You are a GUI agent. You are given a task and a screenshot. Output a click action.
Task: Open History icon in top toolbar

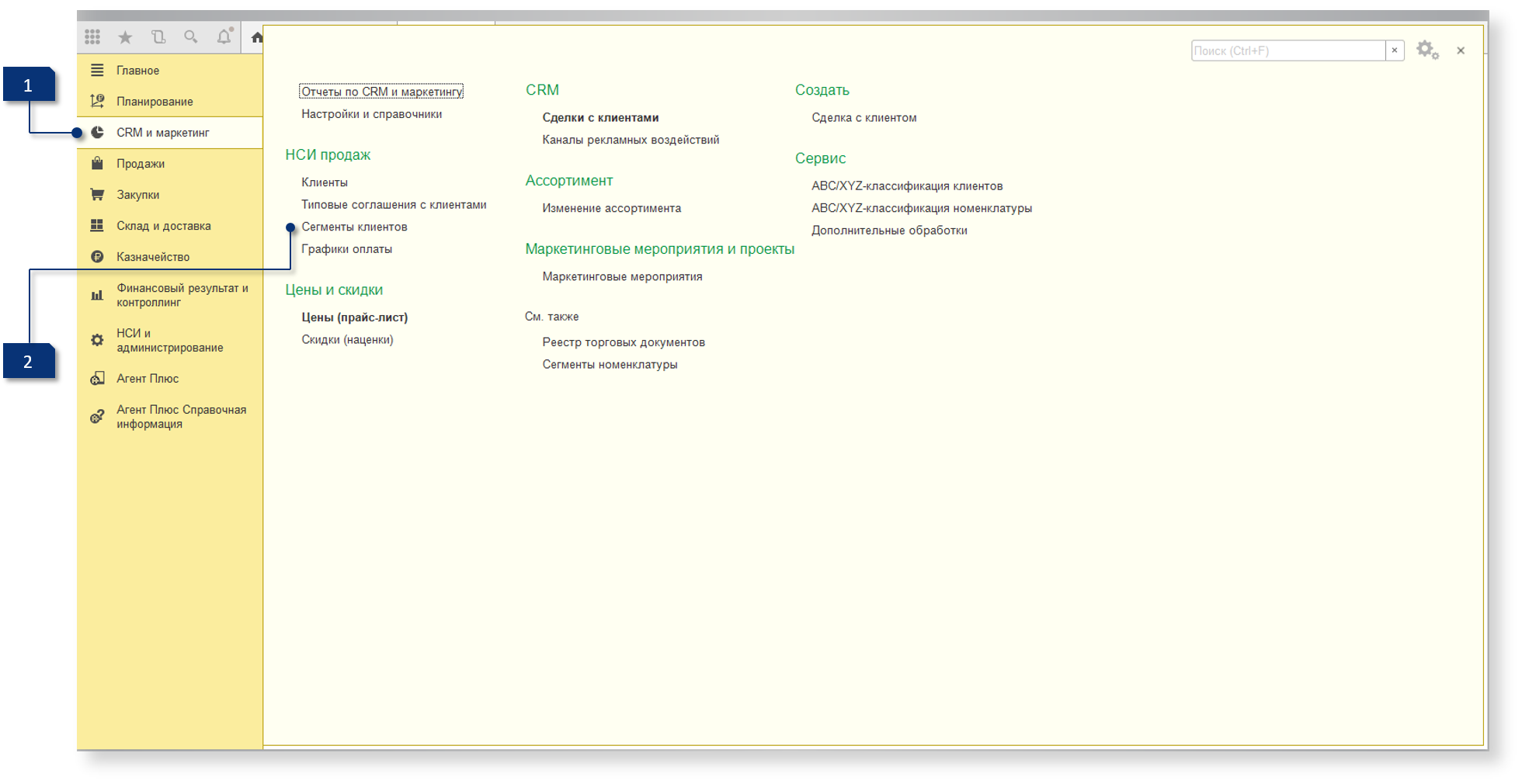click(158, 36)
